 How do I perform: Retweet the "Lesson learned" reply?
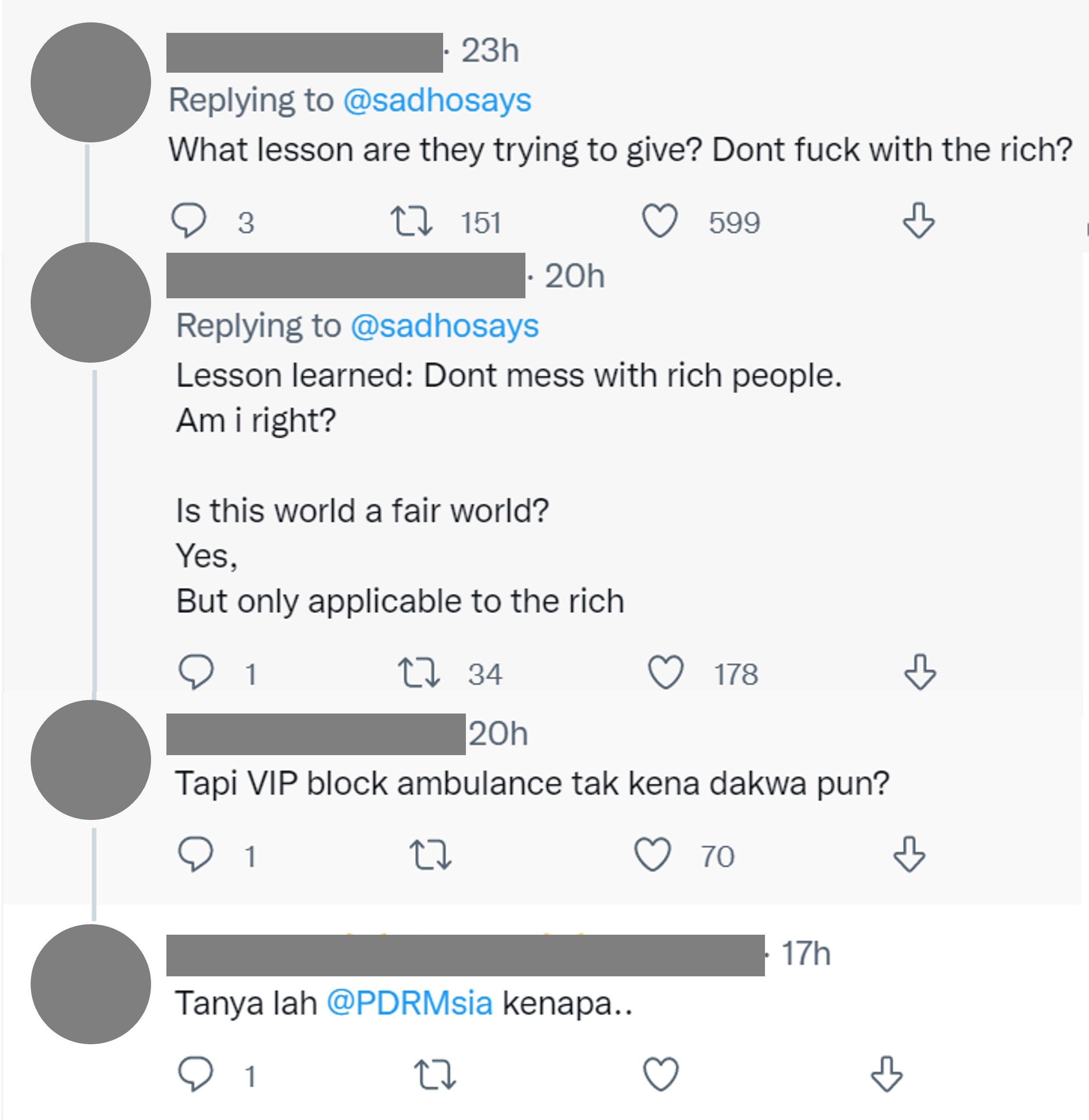[419, 673]
